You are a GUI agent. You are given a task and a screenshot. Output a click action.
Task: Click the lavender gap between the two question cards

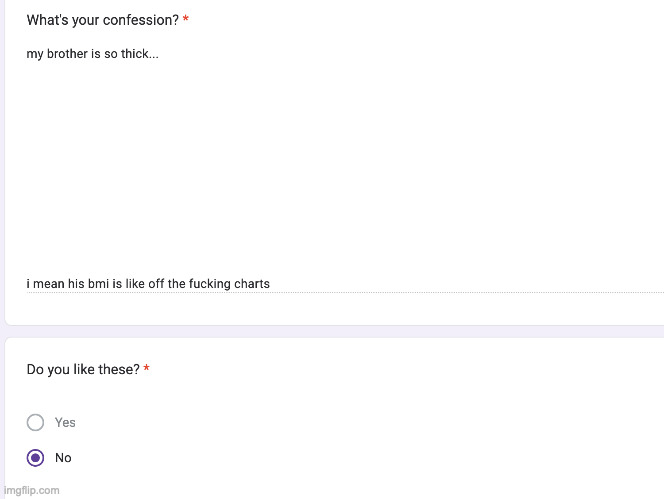tap(330, 331)
